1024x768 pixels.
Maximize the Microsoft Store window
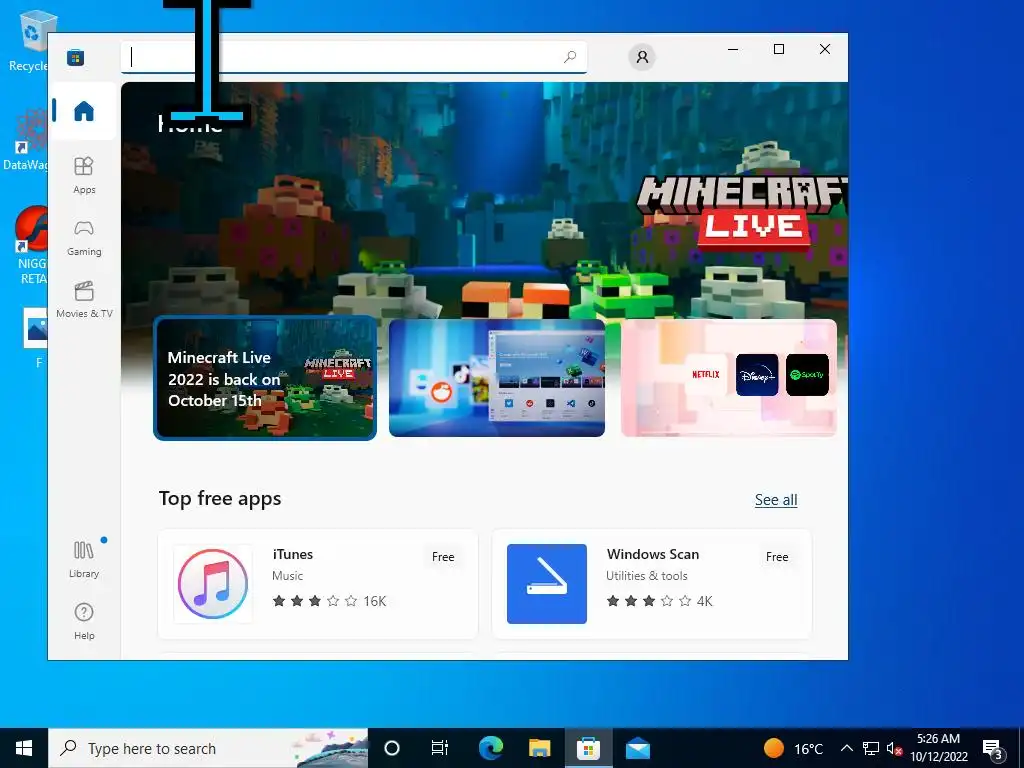(778, 49)
